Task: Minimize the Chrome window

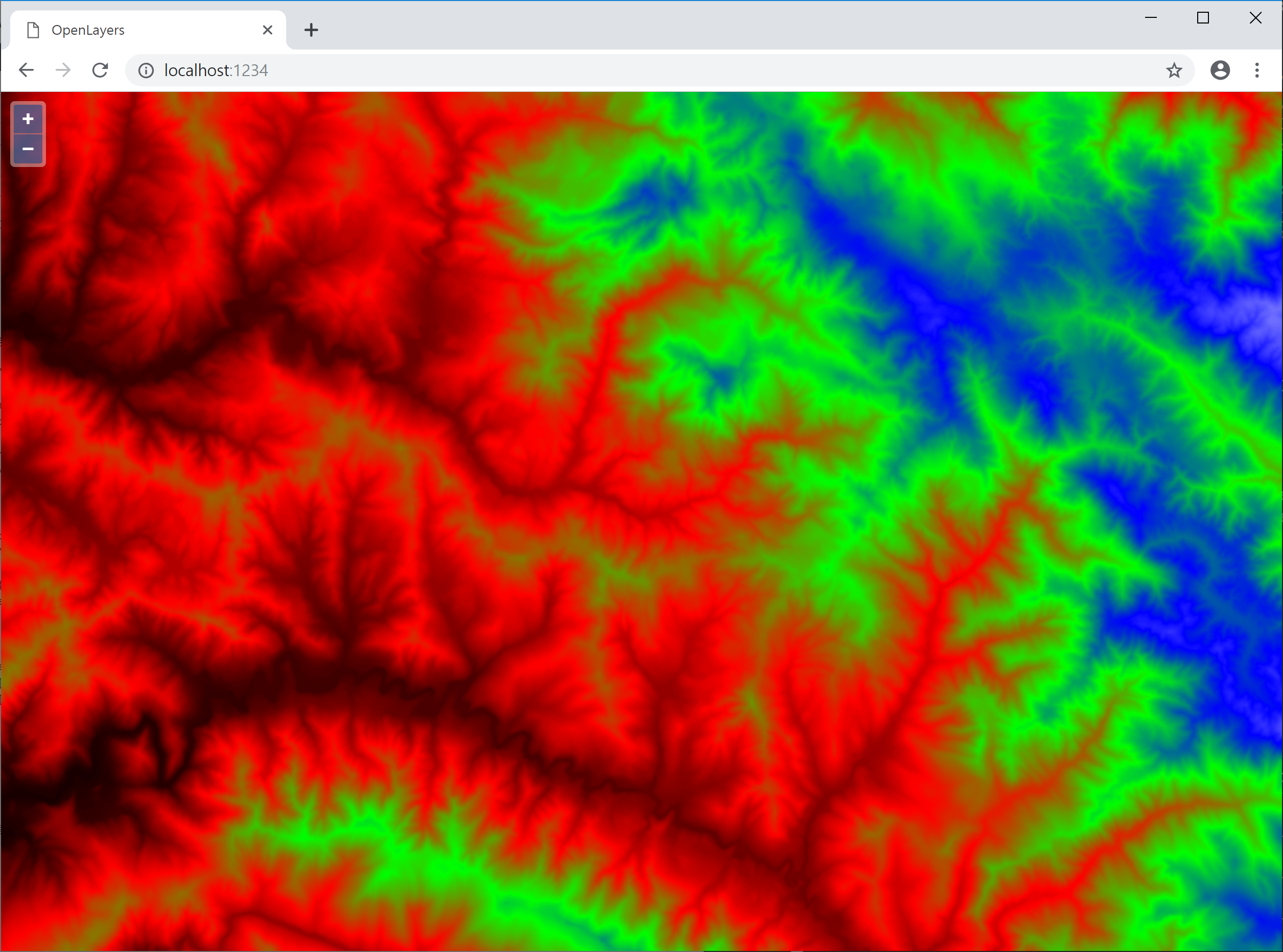Action: [x=1150, y=18]
